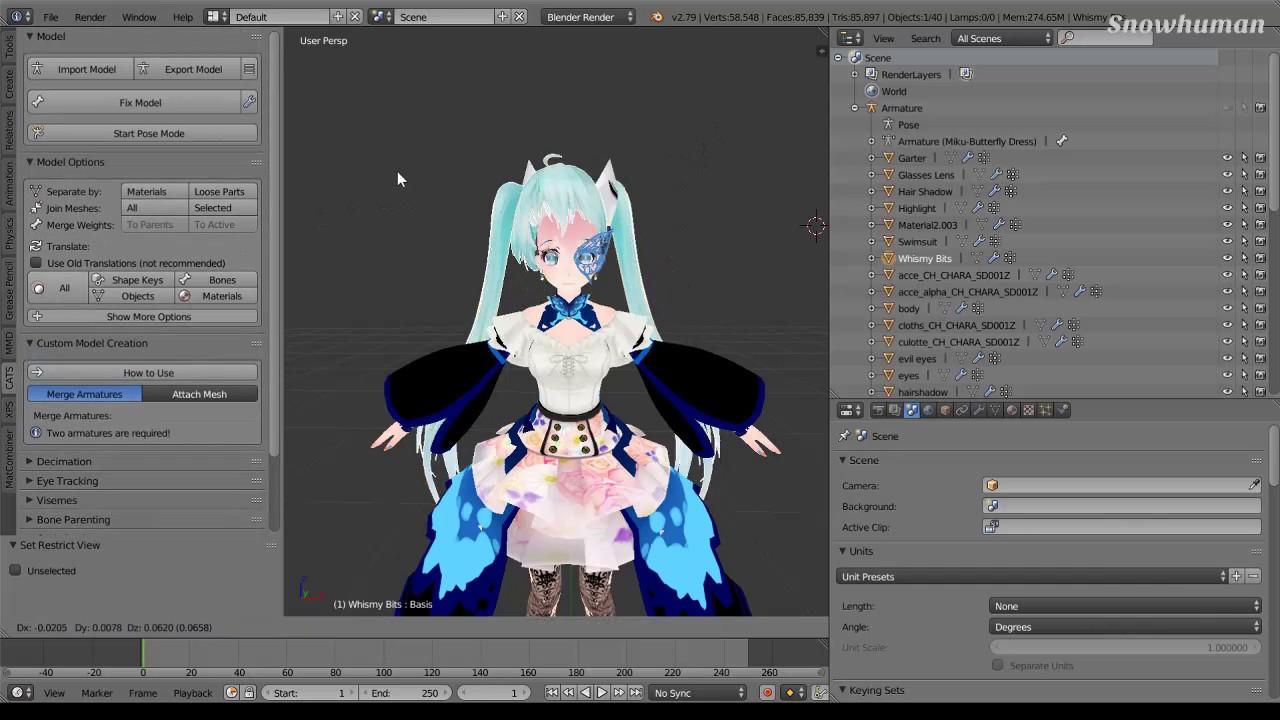1280x720 pixels.
Task: Click the wrench settings icon next to Fix Model
Action: pos(249,102)
